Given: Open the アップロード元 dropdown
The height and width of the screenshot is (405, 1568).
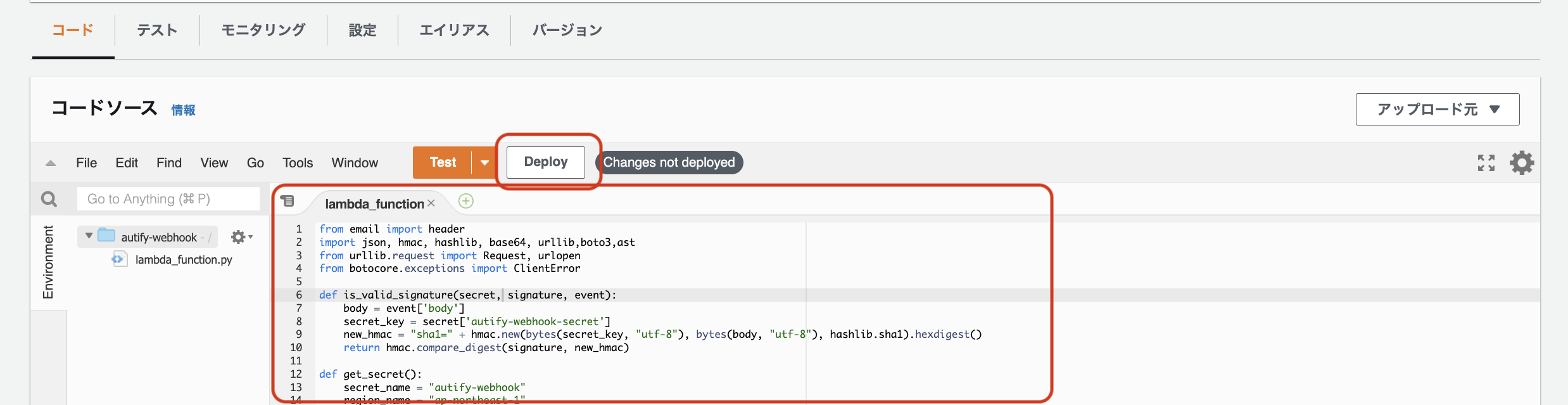Looking at the screenshot, I should click(x=1438, y=109).
